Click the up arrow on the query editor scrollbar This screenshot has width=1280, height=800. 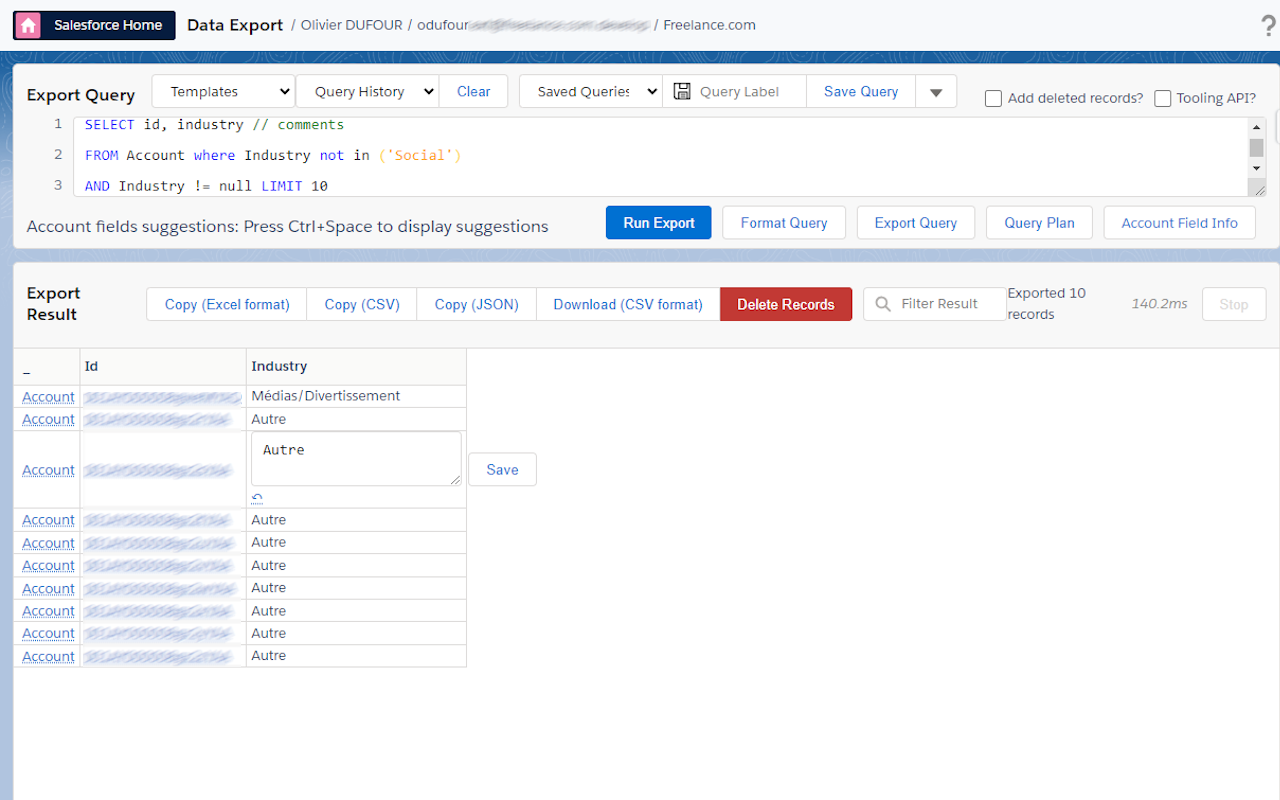point(1256,125)
